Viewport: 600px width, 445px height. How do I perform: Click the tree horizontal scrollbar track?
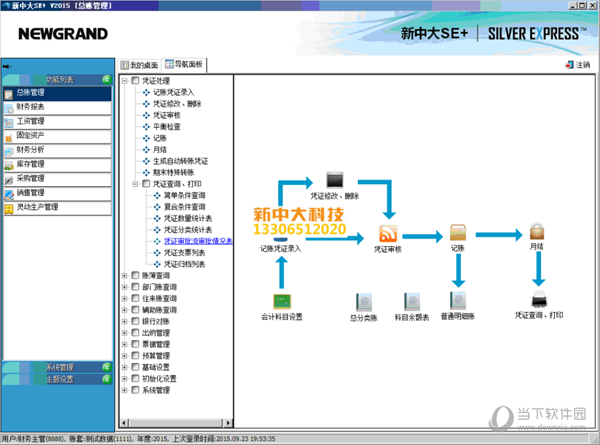coord(176,423)
